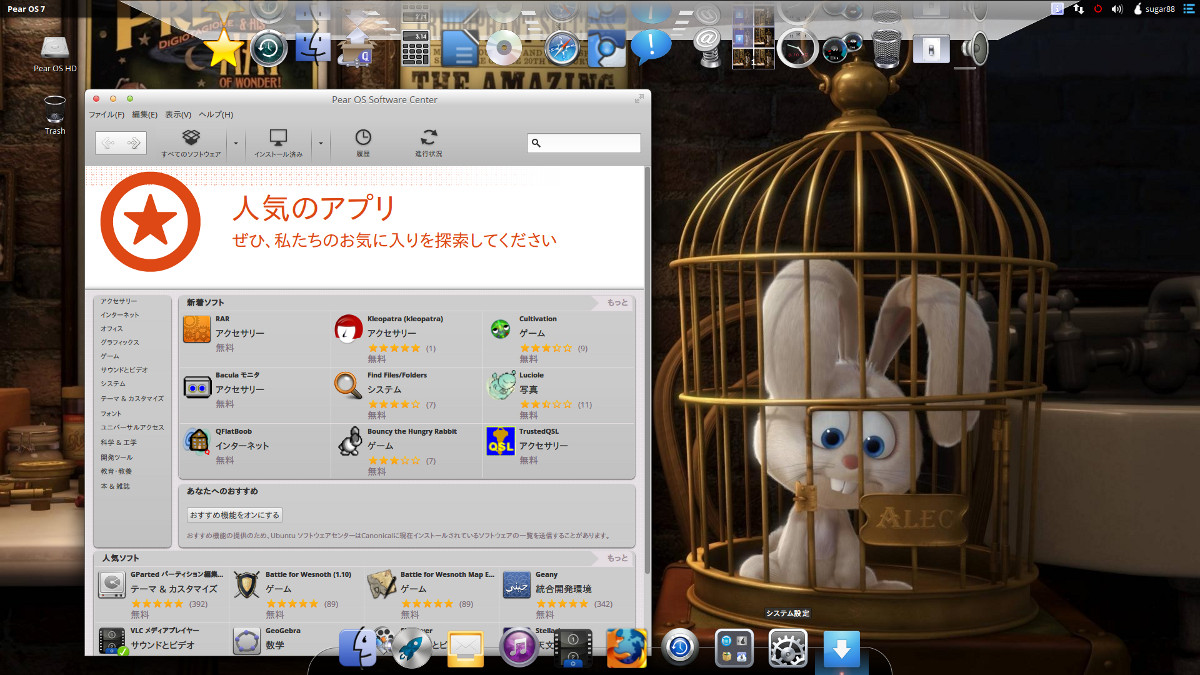Open All Software (すべてのソフトウェア) view
The width and height of the screenshot is (1200, 675).
click(191, 143)
